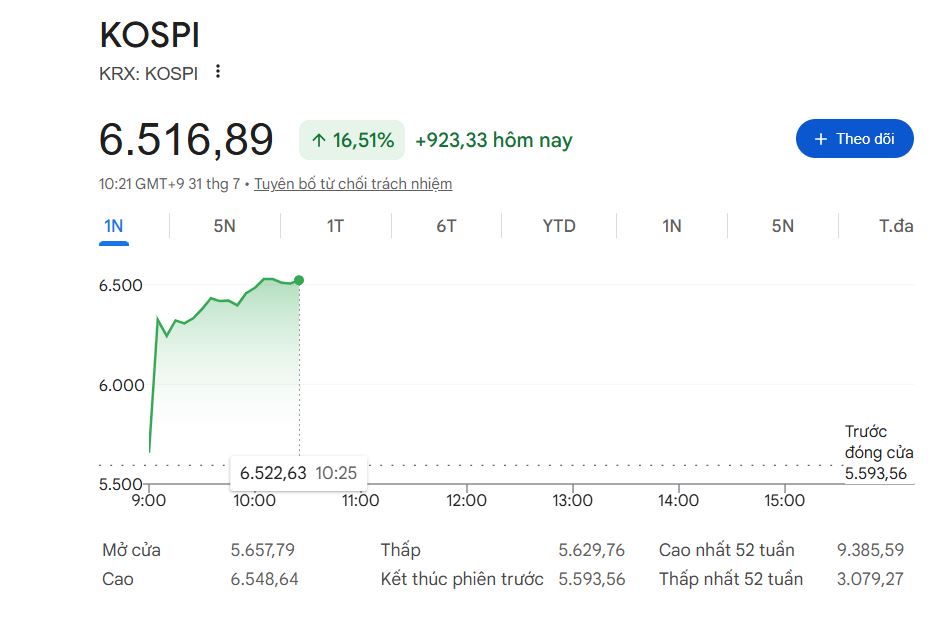The image size is (933, 617).
Task: Click the KOSPI index title heading
Action: point(149,35)
